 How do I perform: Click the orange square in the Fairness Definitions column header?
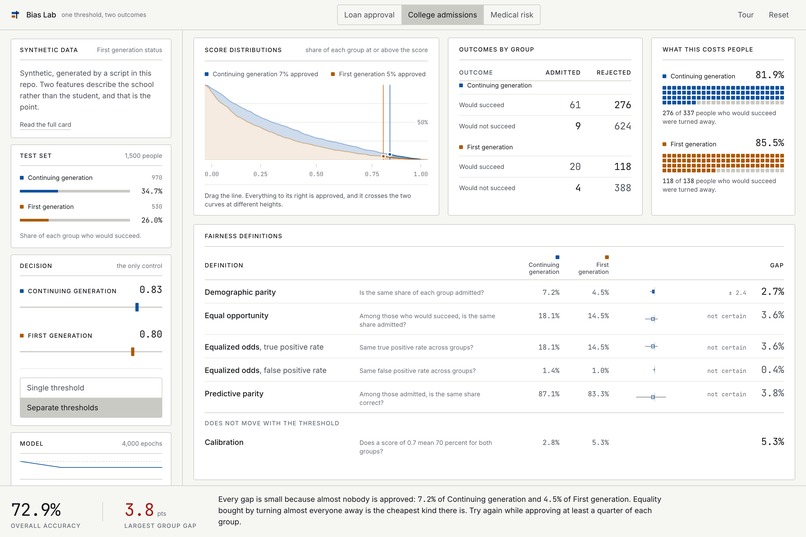[607, 257]
